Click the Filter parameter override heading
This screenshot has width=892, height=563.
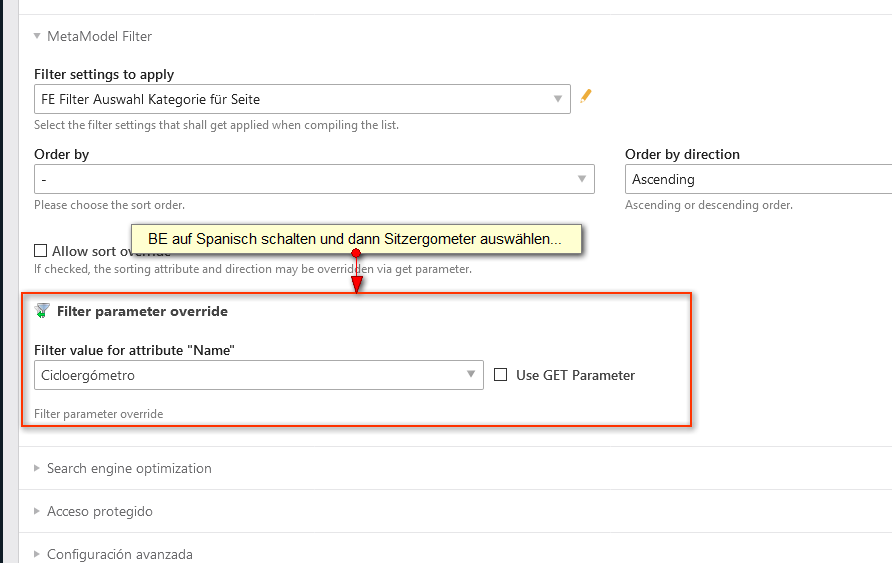142,311
